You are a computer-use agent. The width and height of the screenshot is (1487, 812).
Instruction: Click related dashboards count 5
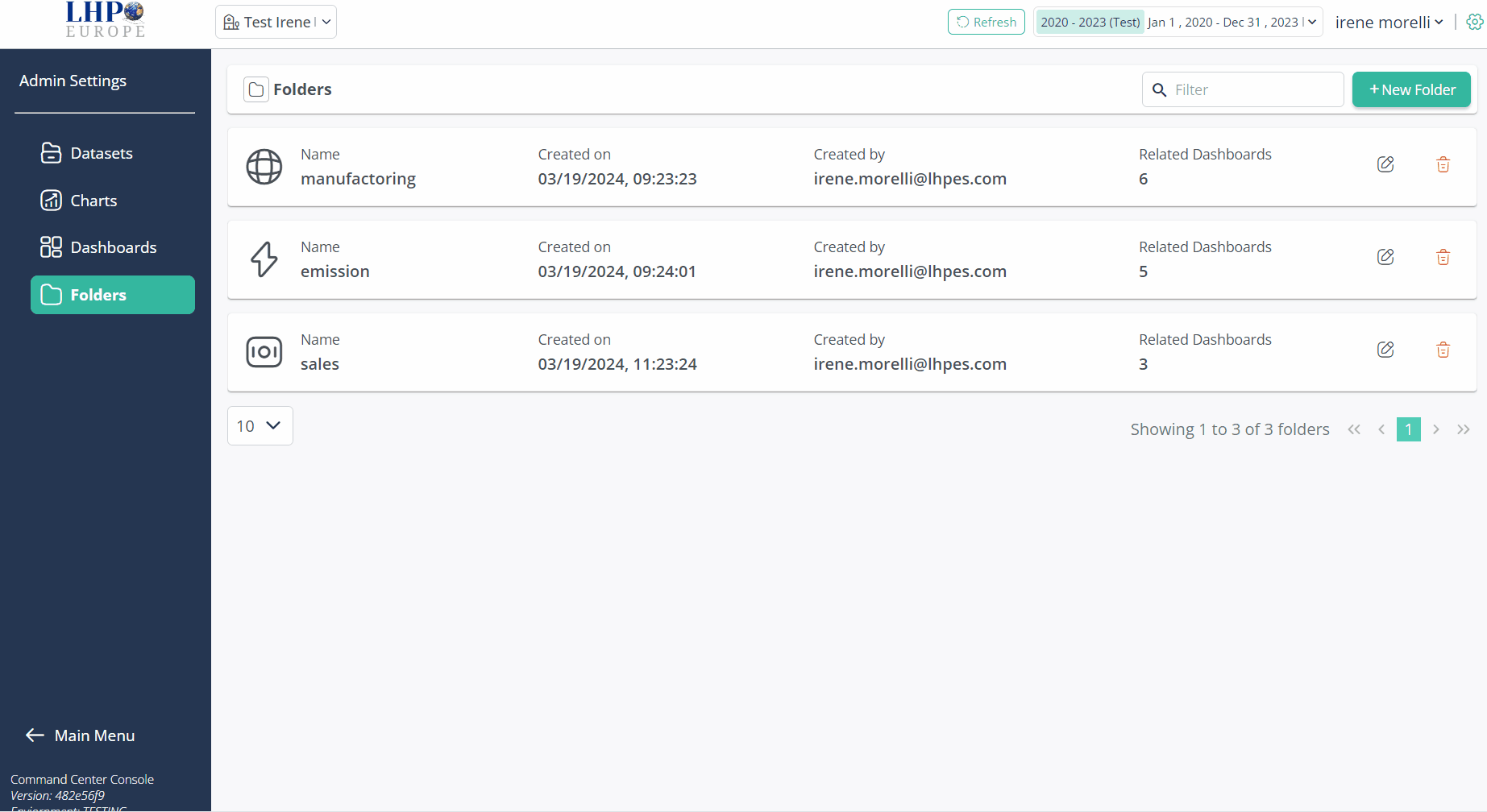[1143, 271]
